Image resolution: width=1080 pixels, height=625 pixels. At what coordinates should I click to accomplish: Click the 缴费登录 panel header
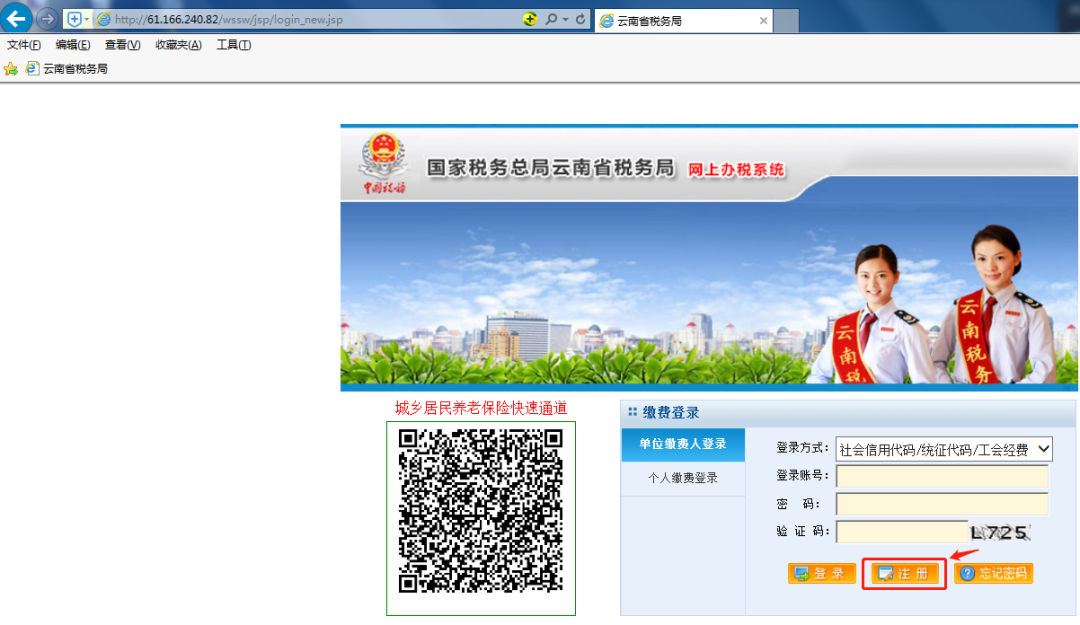848,413
